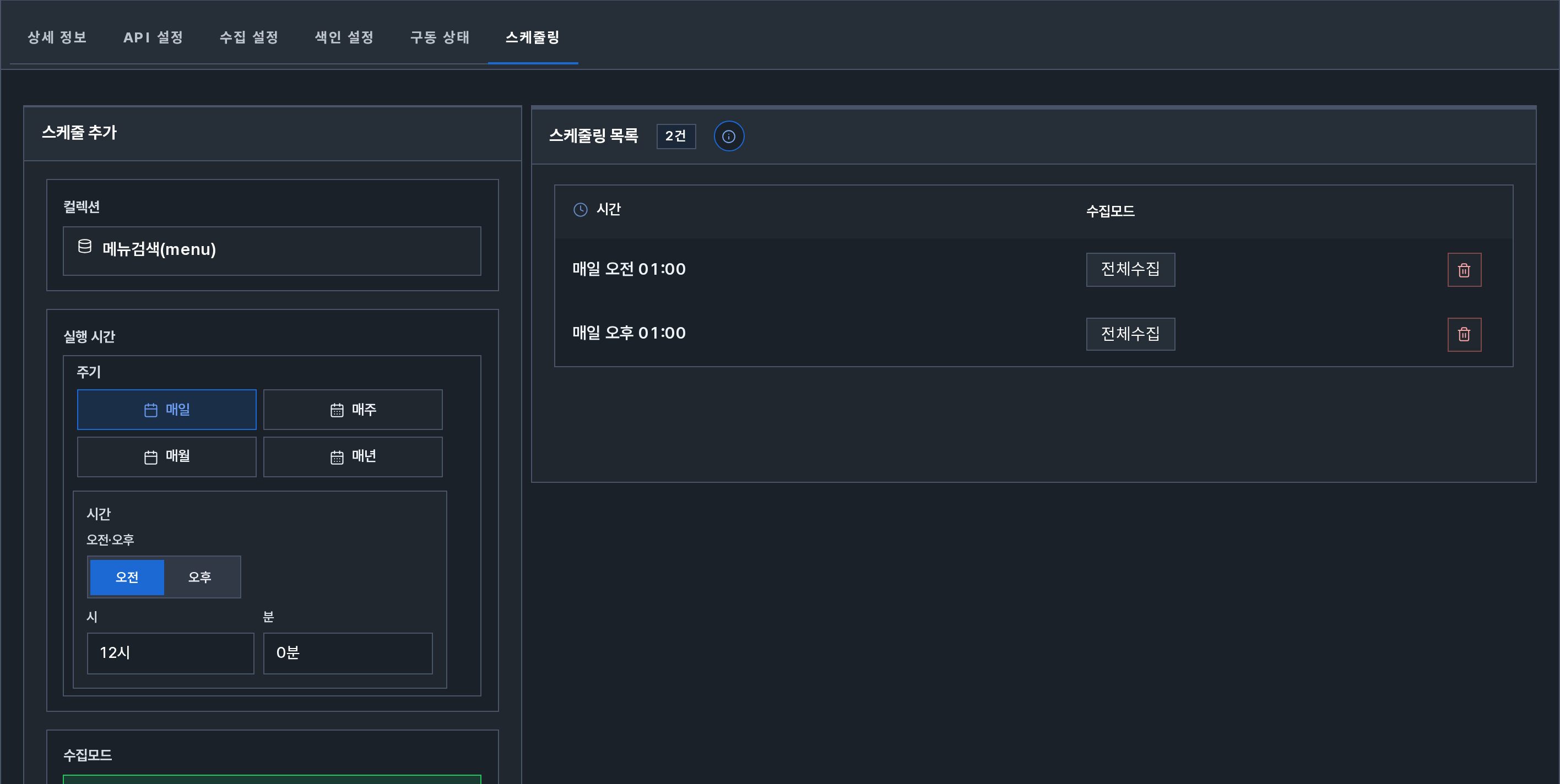Click 전체수집 badge for 오후 01:00 row

(x=1130, y=334)
